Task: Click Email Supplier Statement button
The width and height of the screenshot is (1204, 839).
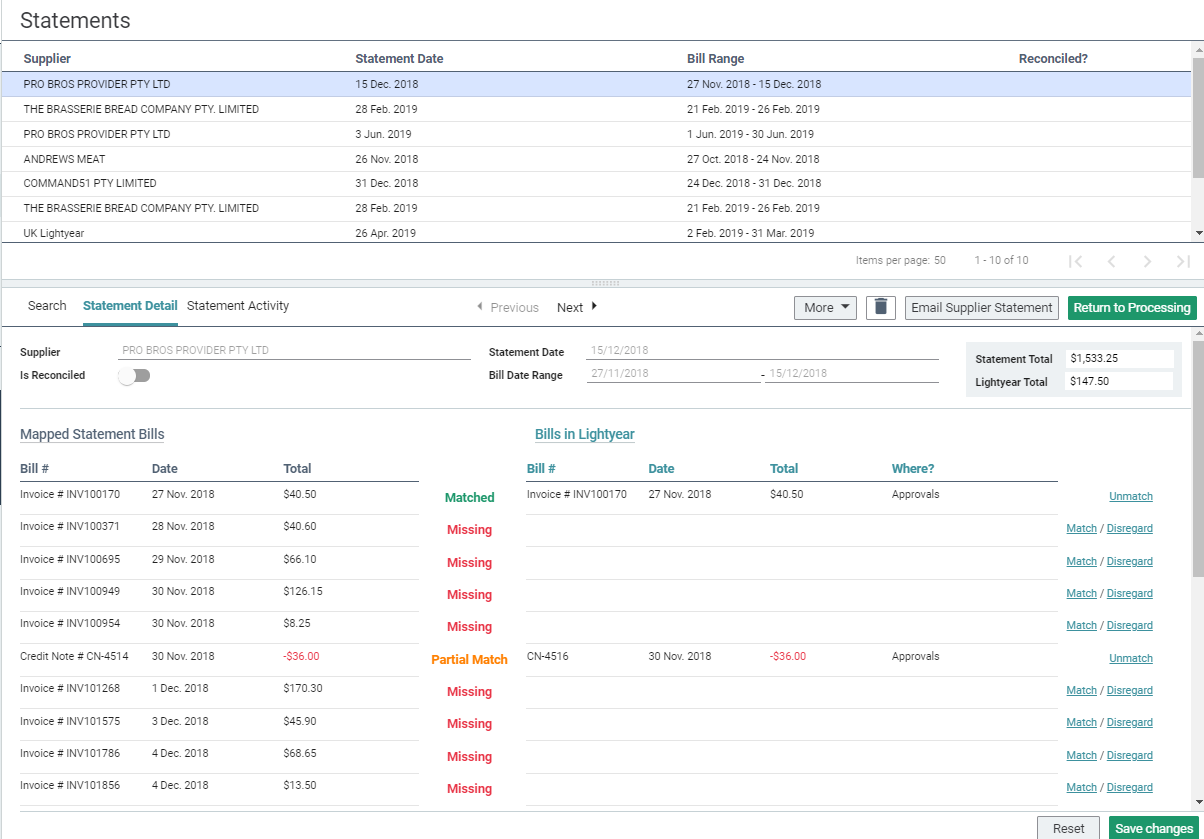Action: click(981, 307)
